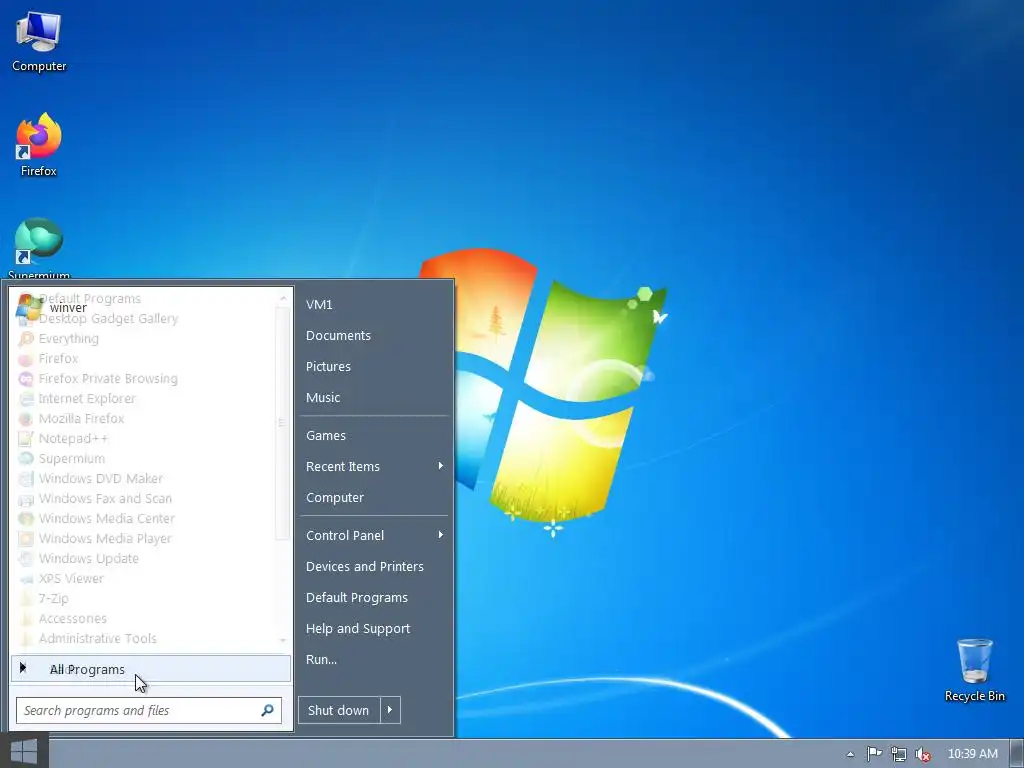The height and width of the screenshot is (768, 1024).
Task: Click the Firefox Private Browsing icon
Action: pos(26,379)
